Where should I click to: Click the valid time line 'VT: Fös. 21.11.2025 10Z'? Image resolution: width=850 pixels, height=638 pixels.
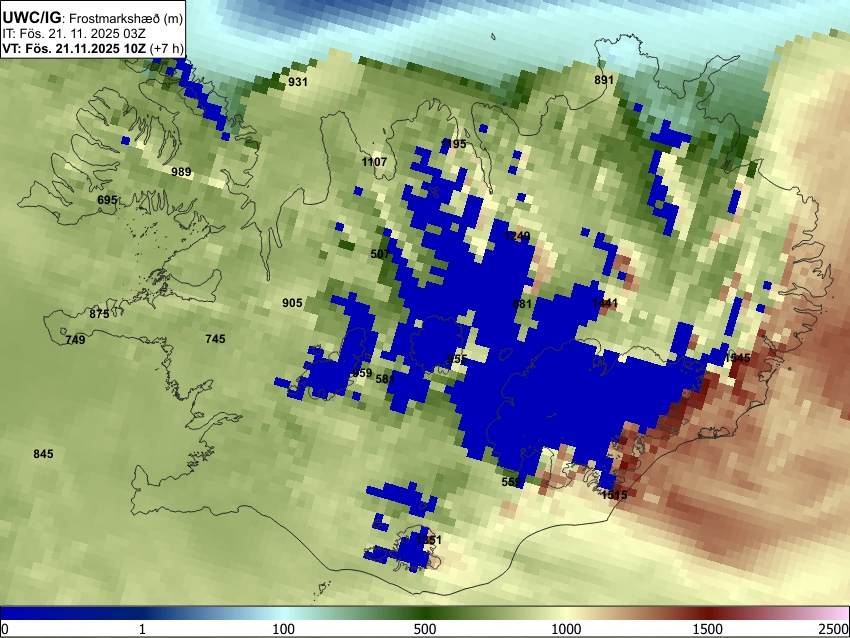point(74,48)
